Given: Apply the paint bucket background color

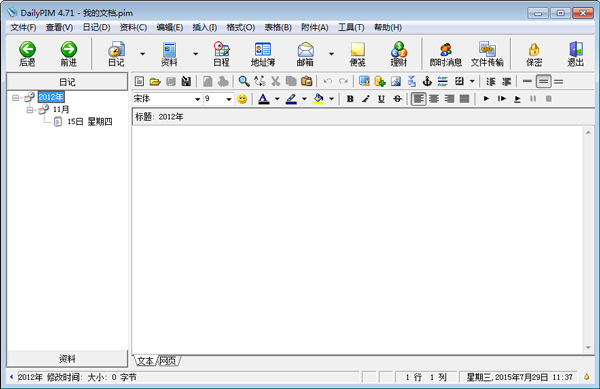Looking at the screenshot, I should click(318, 99).
